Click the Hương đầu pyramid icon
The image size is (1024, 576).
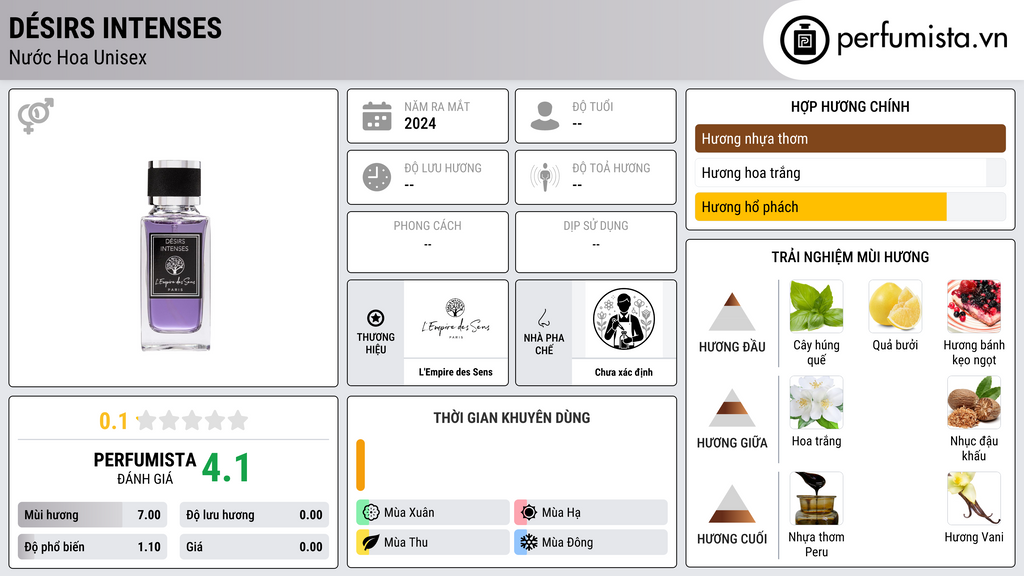(732, 312)
